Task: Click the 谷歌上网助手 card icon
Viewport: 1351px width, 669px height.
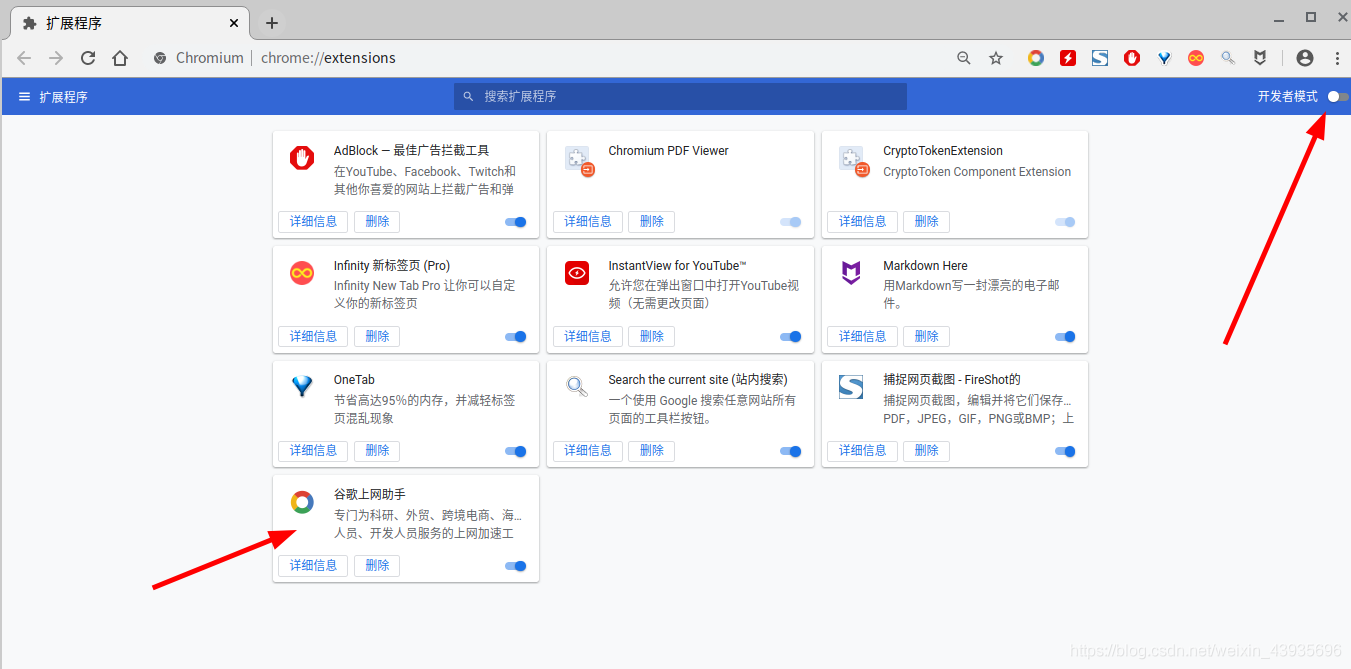Action: click(302, 502)
